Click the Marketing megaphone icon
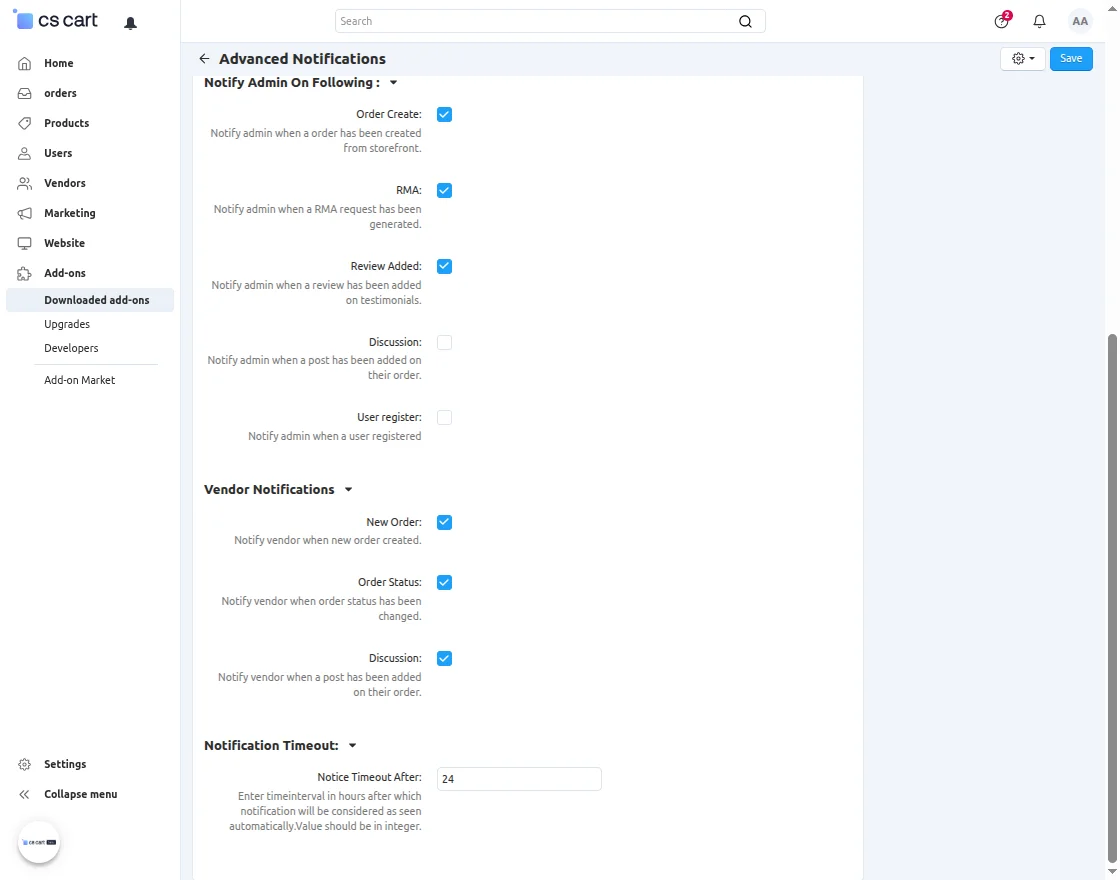This screenshot has height=880, width=1120. 24,214
